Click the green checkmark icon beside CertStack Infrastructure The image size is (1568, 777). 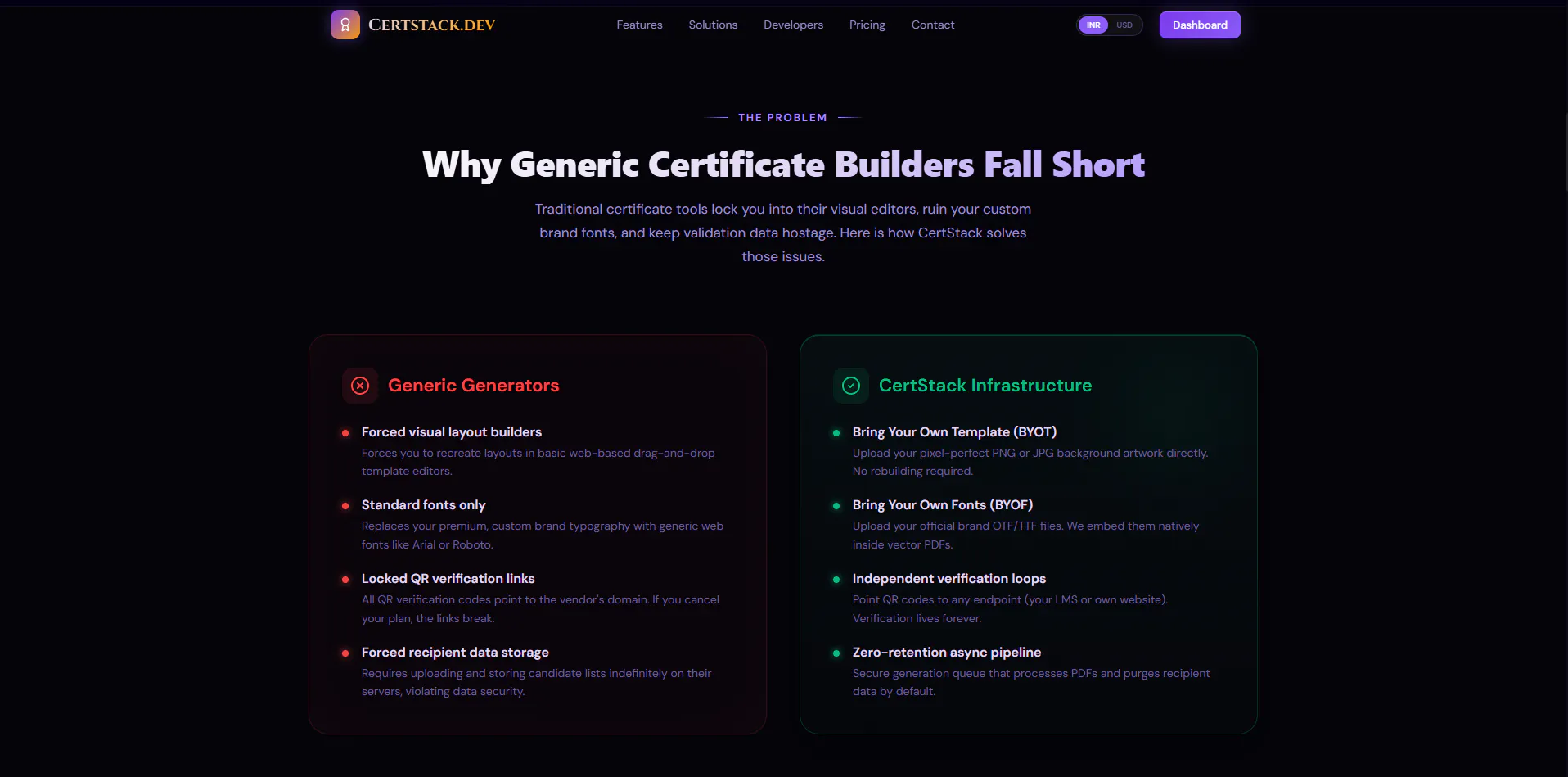tap(851, 386)
